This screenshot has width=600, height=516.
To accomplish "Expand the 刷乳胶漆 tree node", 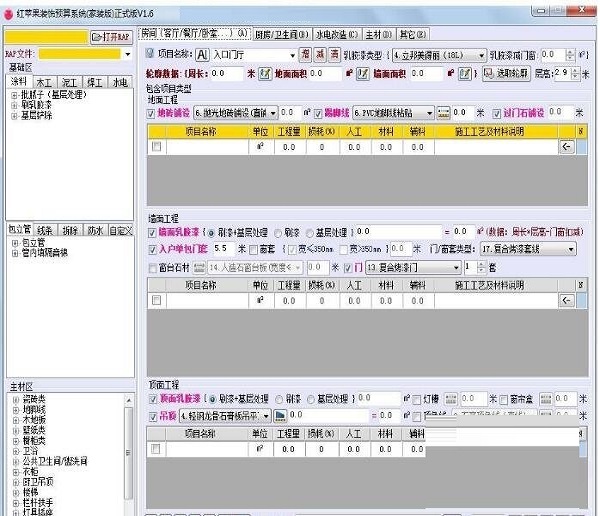I will pyautogui.click(x=14, y=105).
